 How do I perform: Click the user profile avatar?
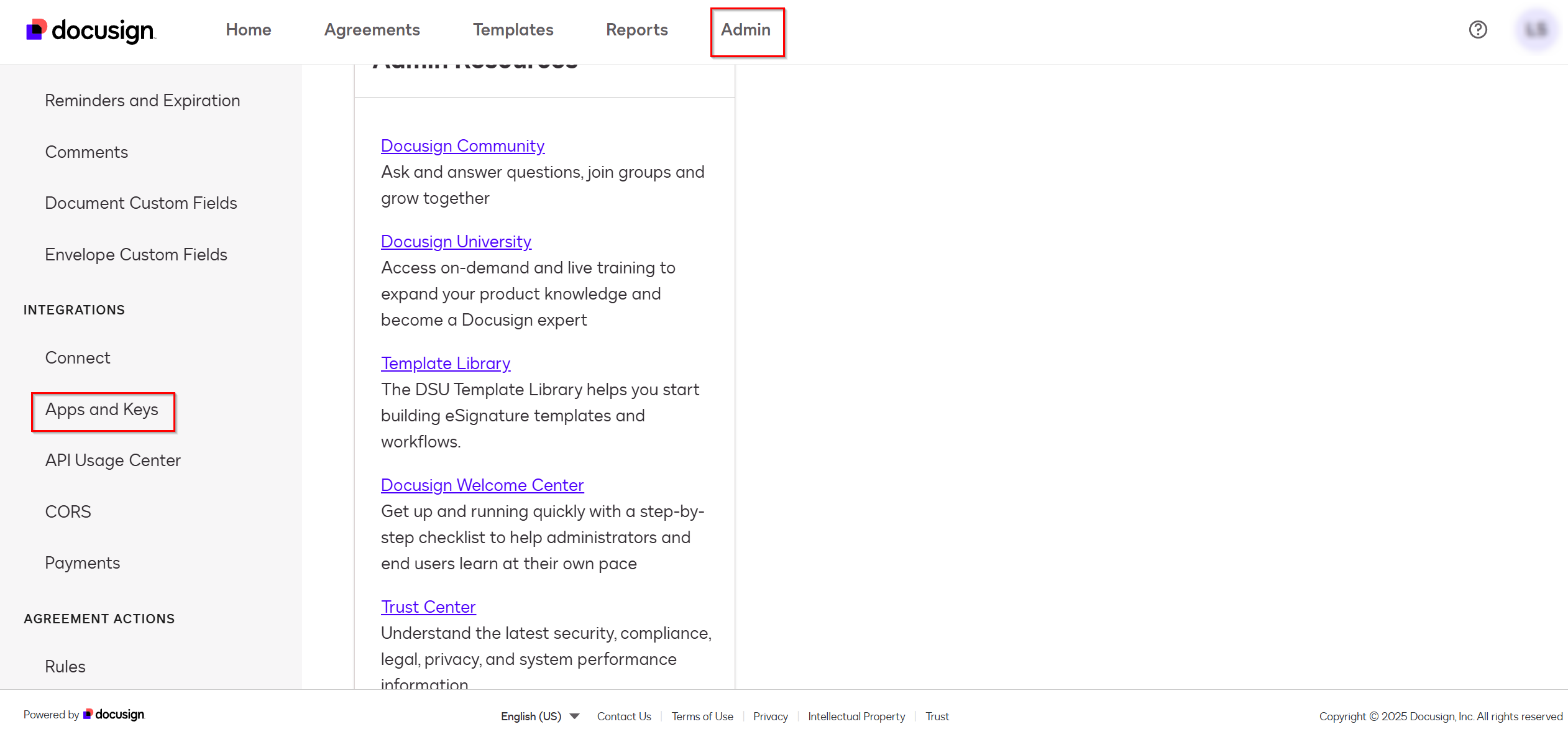pos(1536,29)
